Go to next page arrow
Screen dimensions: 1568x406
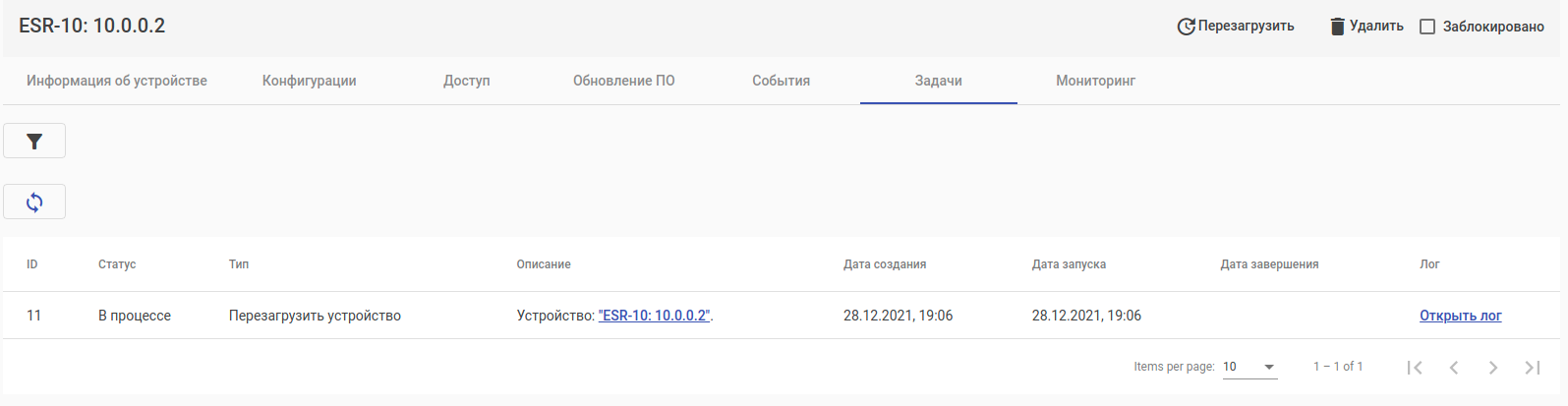pos(1493,367)
